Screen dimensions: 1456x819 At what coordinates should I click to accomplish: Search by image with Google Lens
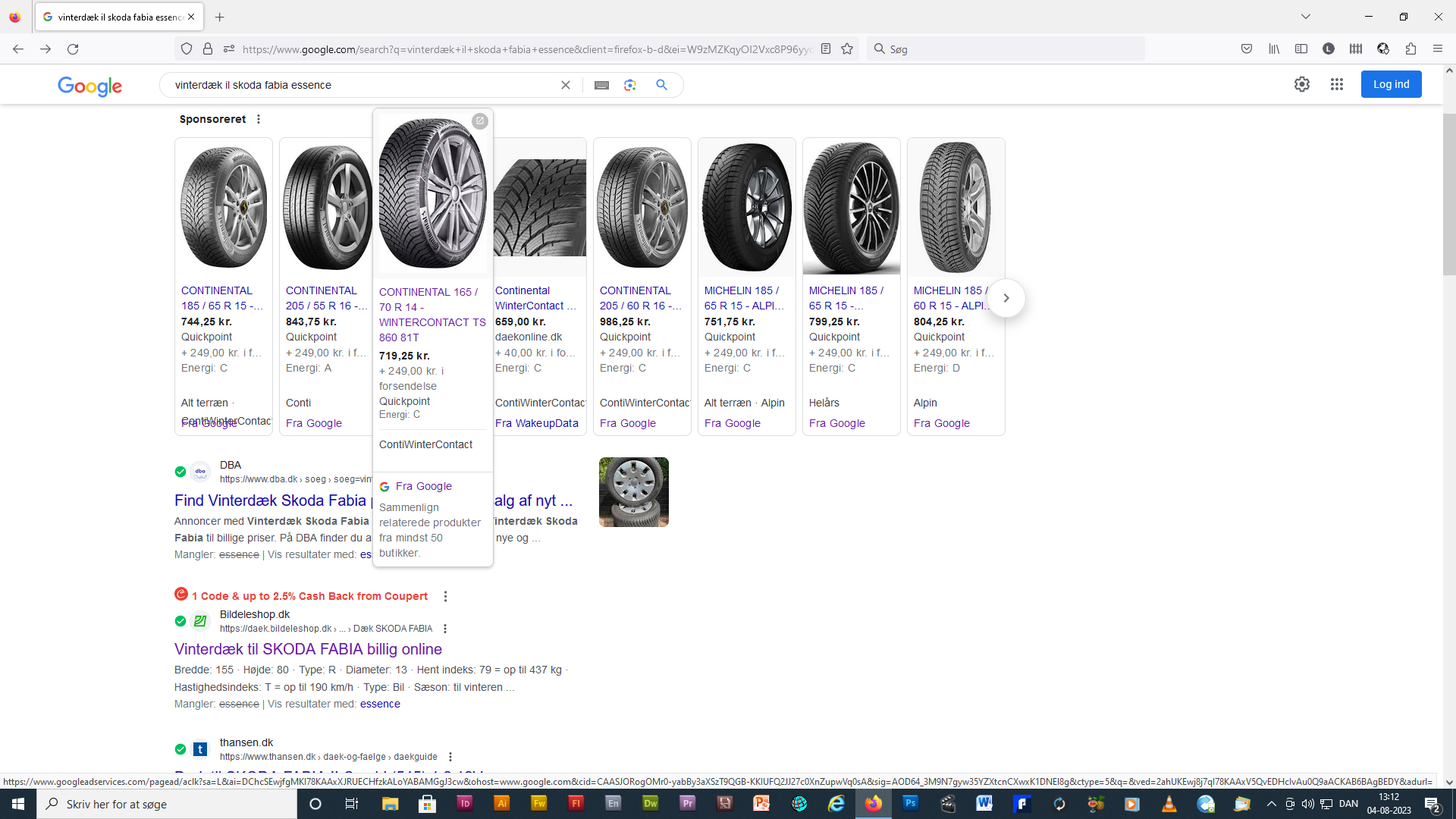(630, 85)
